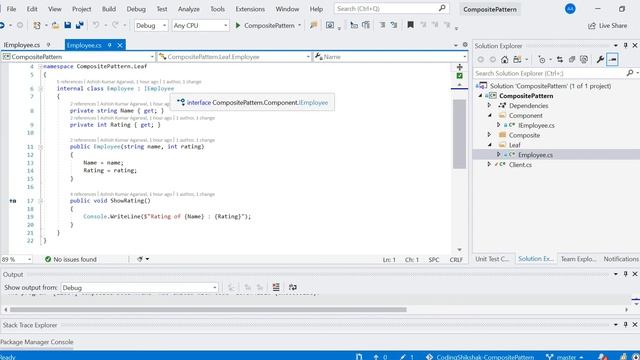Open the Any CPU platform dropdown
The image size is (640, 360).
click(200, 25)
